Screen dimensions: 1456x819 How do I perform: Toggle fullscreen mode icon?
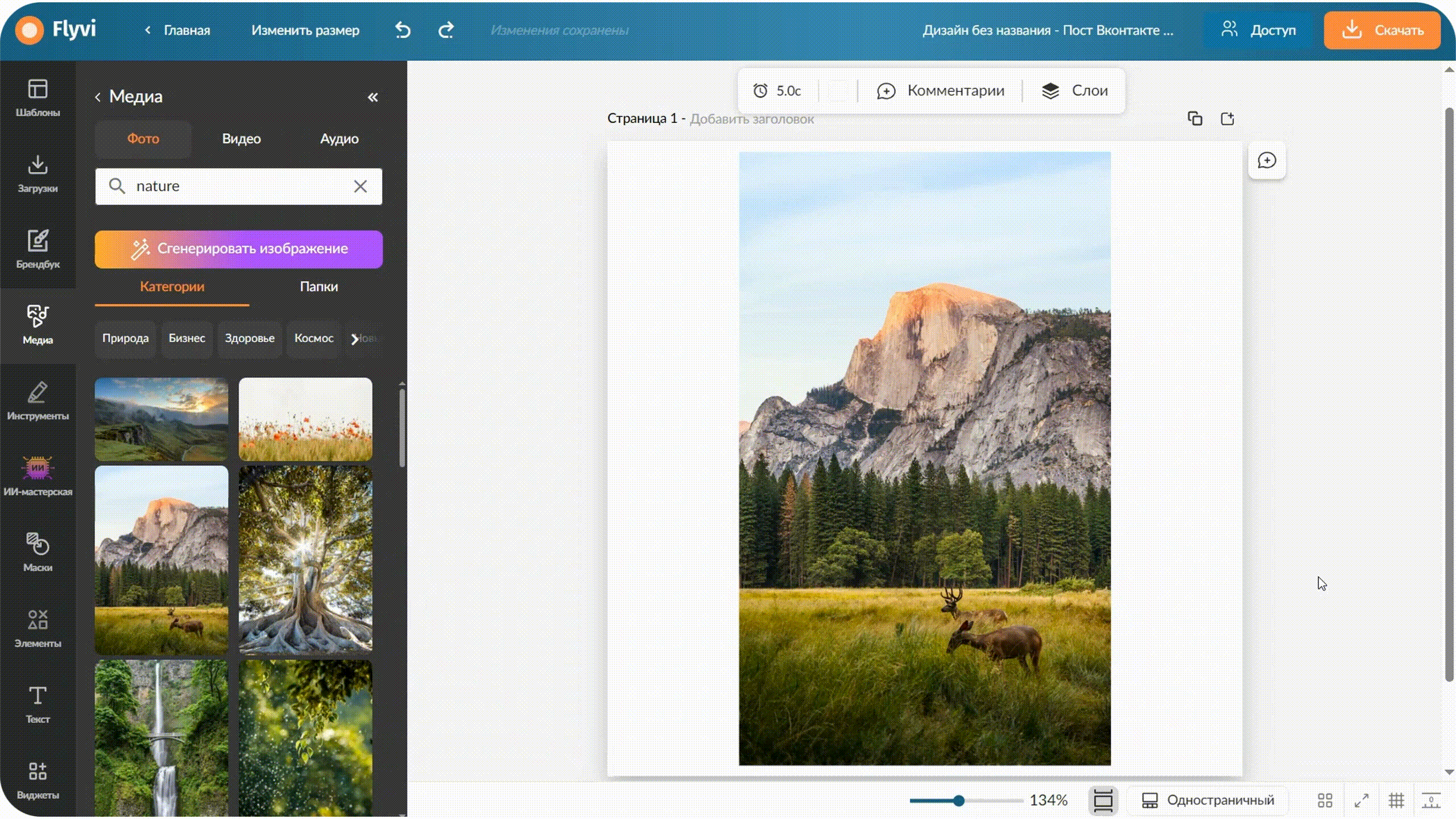pyautogui.click(x=1362, y=800)
